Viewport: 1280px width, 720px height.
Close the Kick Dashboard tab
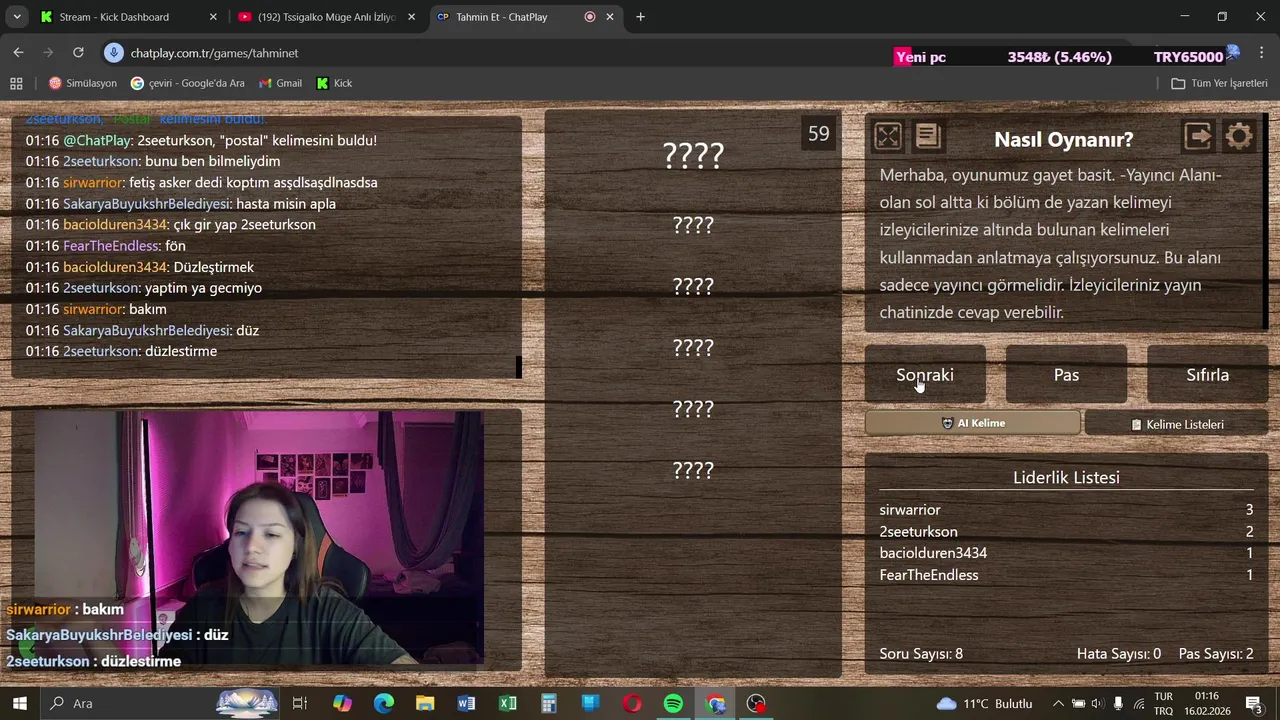[212, 17]
